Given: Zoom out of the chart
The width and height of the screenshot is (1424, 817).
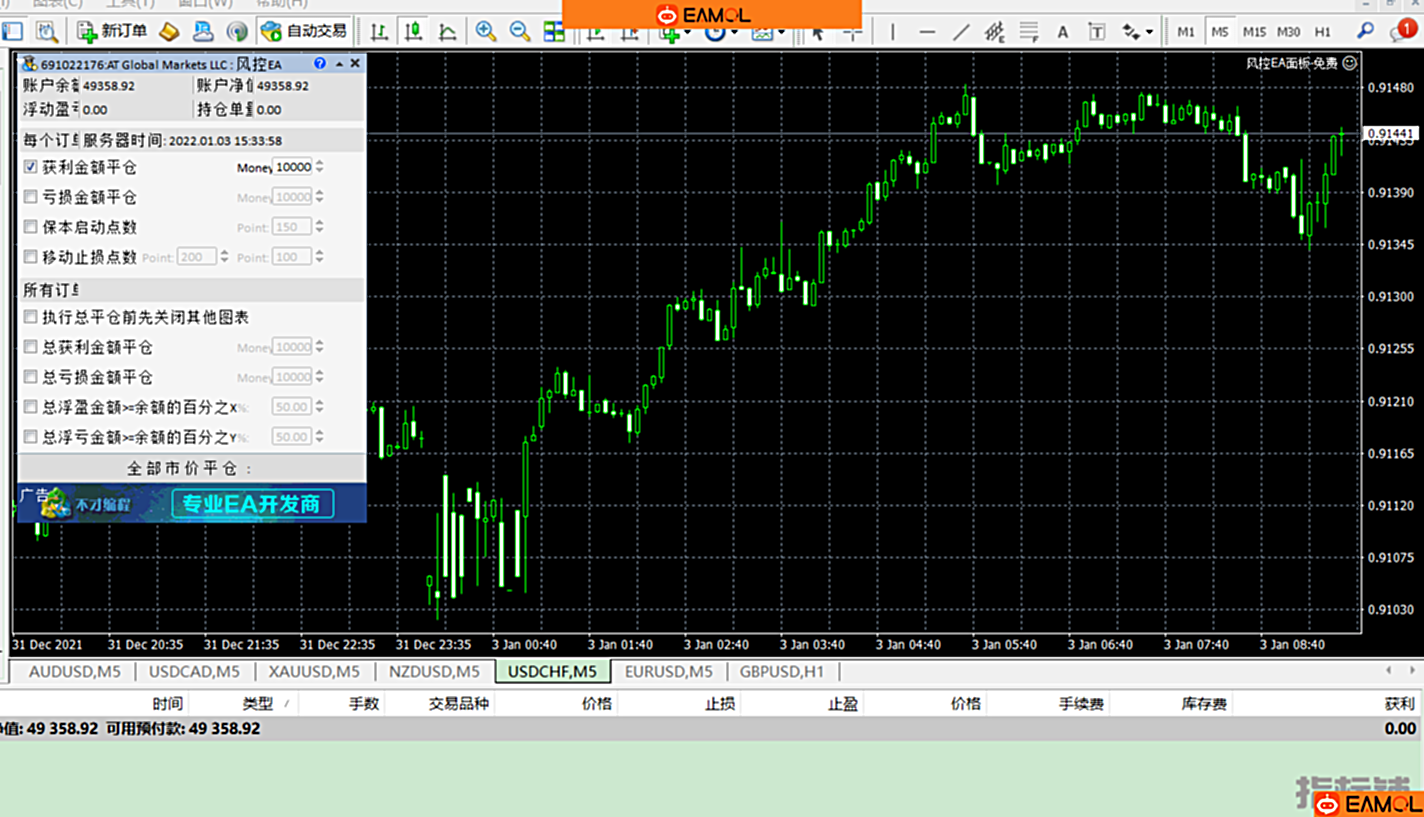Looking at the screenshot, I should click(519, 32).
